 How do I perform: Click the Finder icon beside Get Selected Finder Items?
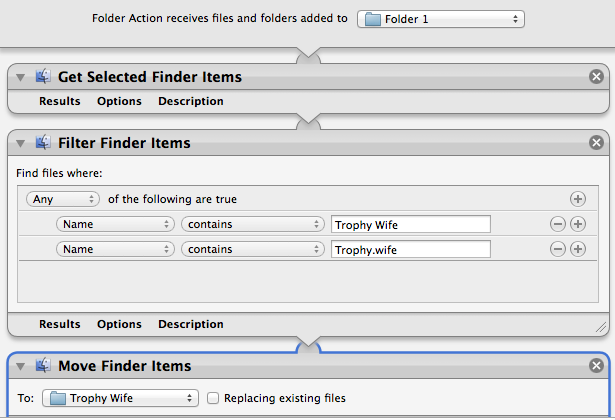[x=43, y=76]
